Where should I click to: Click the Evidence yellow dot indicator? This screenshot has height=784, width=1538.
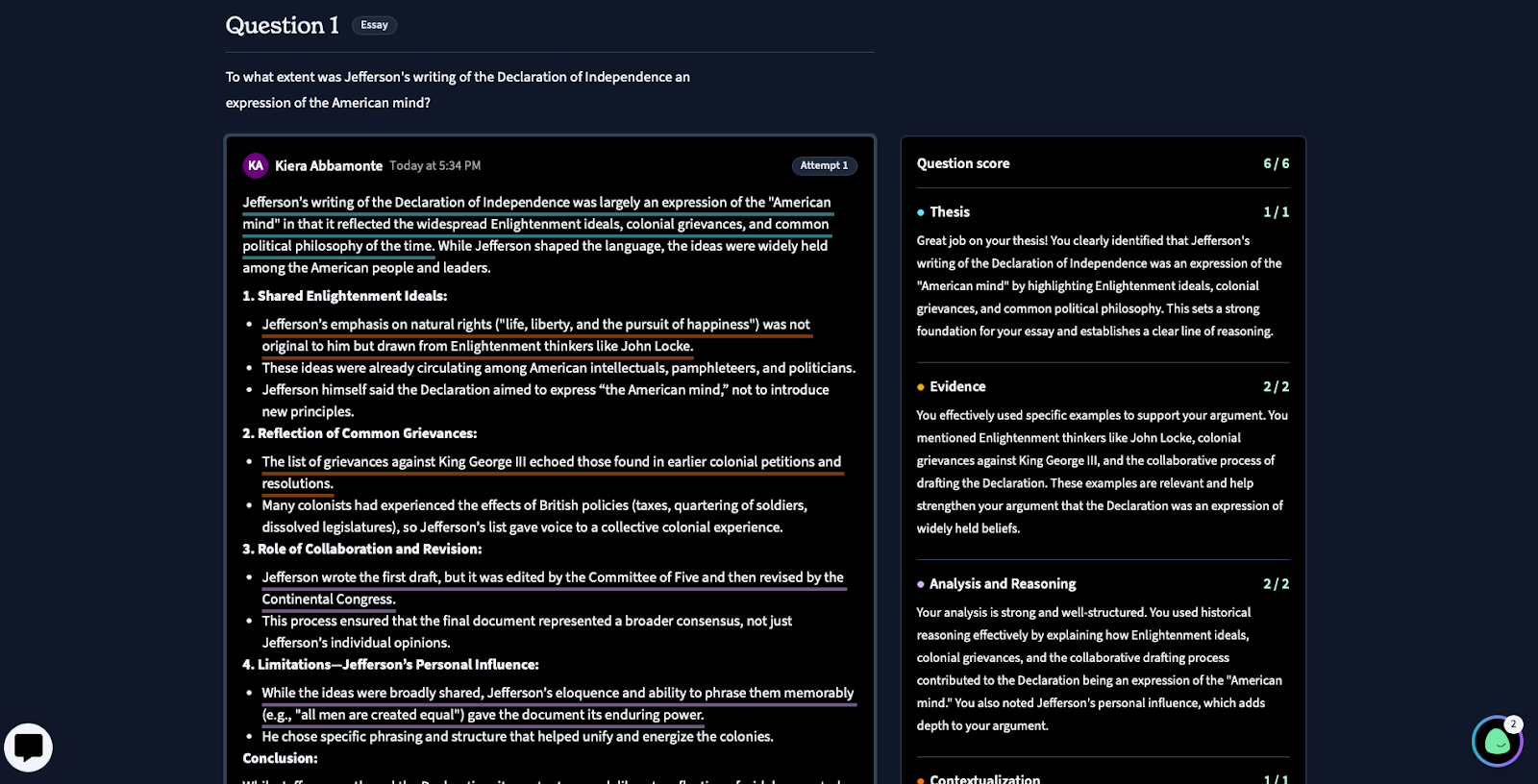coord(921,387)
